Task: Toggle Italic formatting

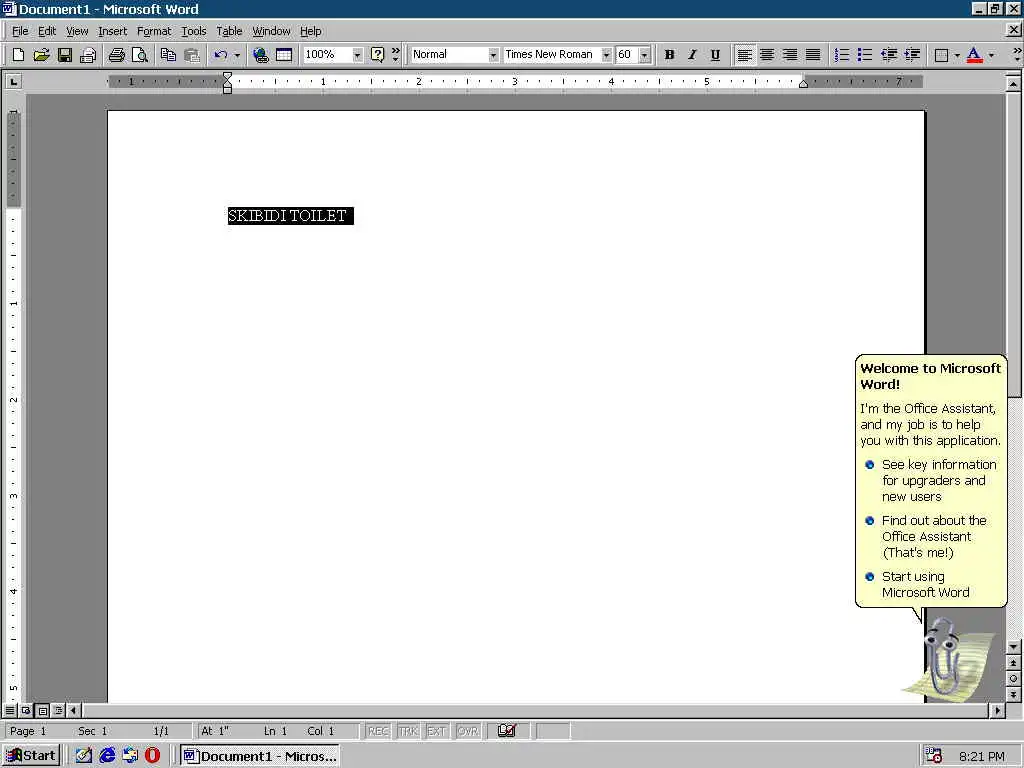Action: 692,55
